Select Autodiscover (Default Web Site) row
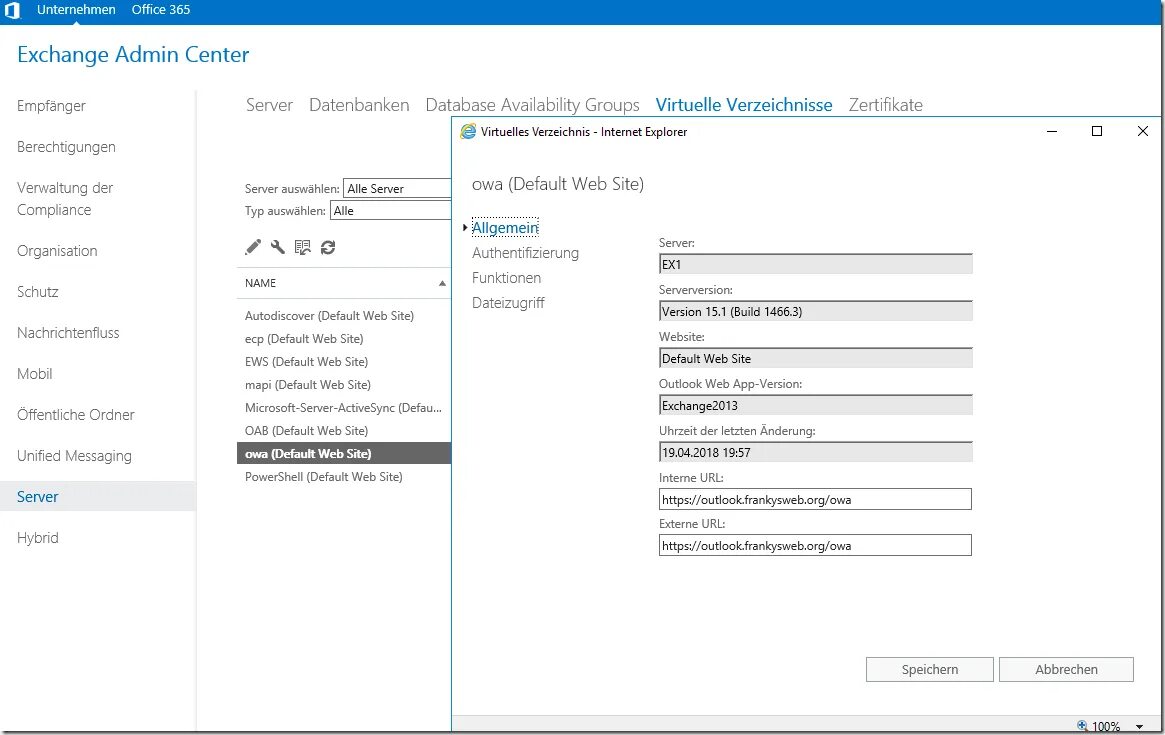The width and height of the screenshot is (1165, 735). [344, 316]
